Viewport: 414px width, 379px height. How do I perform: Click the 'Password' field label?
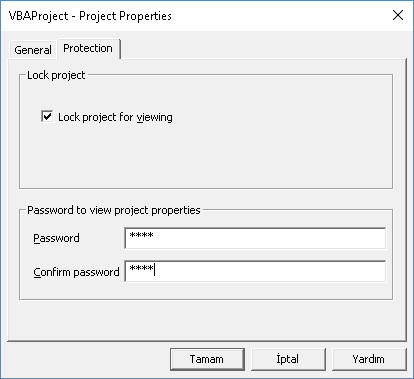coord(56,238)
